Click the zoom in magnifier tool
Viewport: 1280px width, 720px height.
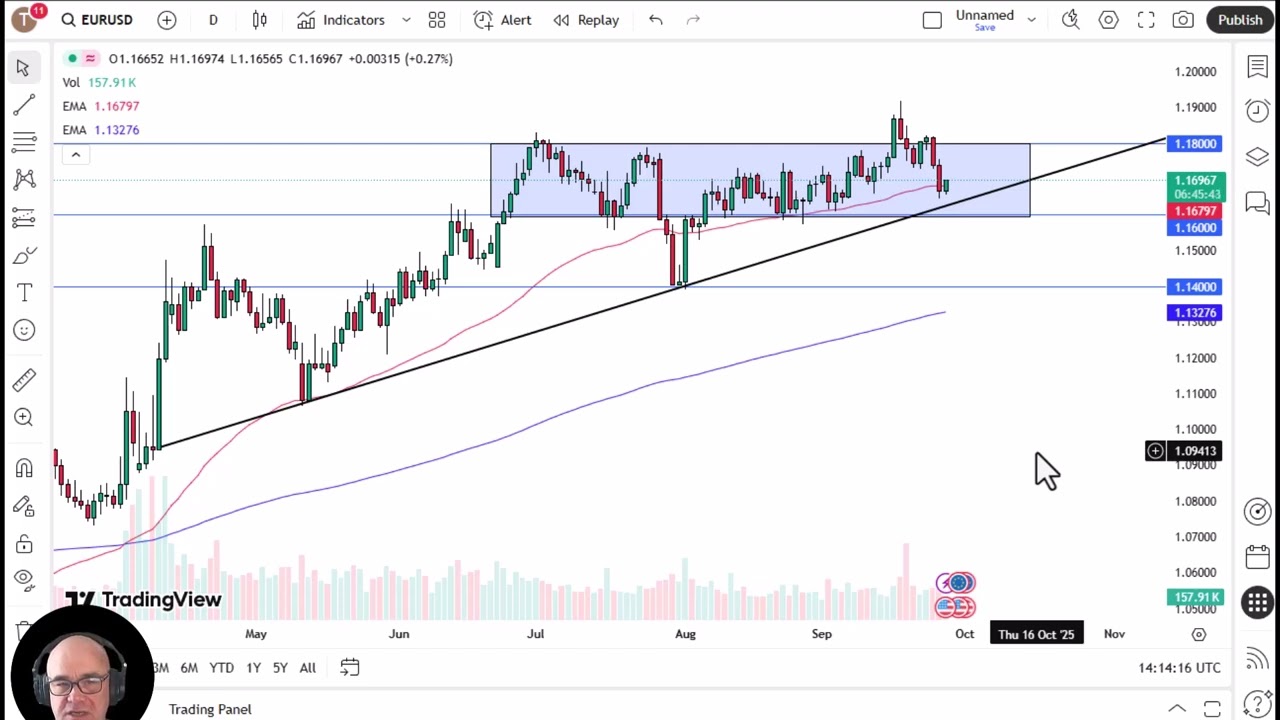click(24, 417)
